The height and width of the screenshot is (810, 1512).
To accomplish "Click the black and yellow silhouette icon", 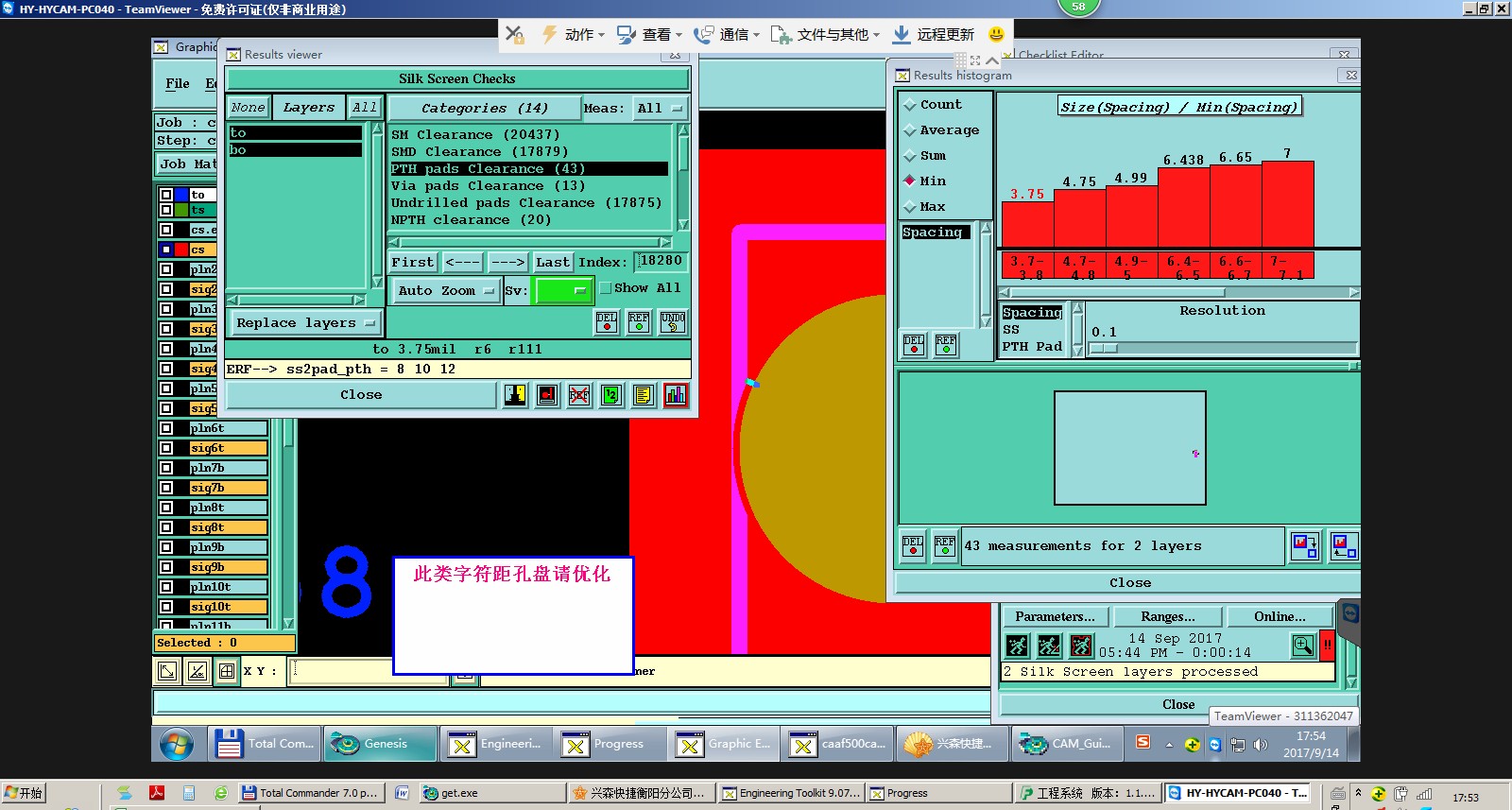I will point(515,395).
